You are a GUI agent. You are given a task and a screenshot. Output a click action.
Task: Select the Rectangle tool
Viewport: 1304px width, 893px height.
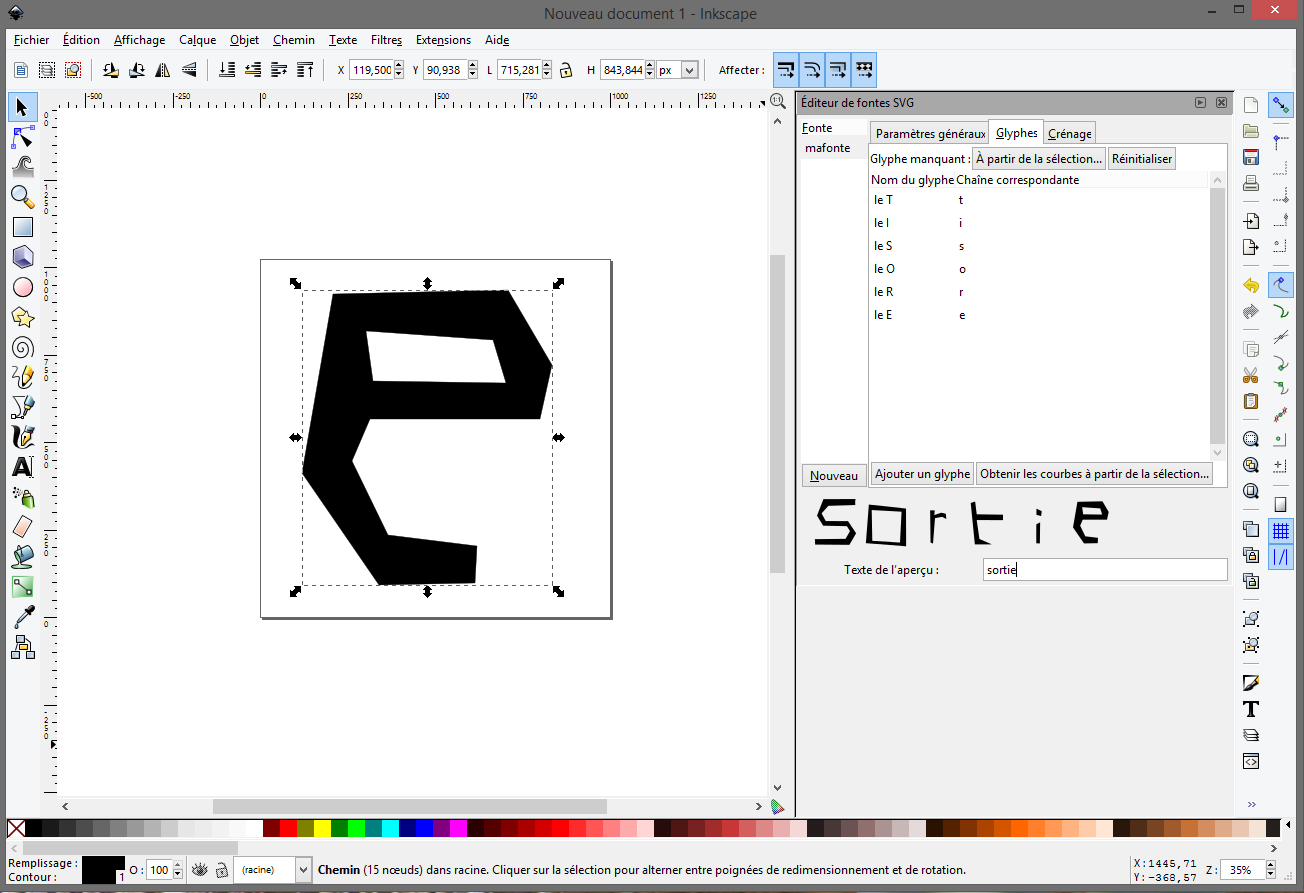(22, 227)
